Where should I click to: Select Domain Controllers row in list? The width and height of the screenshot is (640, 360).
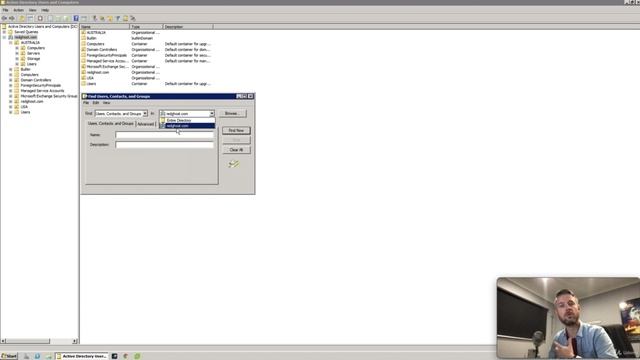102,49
